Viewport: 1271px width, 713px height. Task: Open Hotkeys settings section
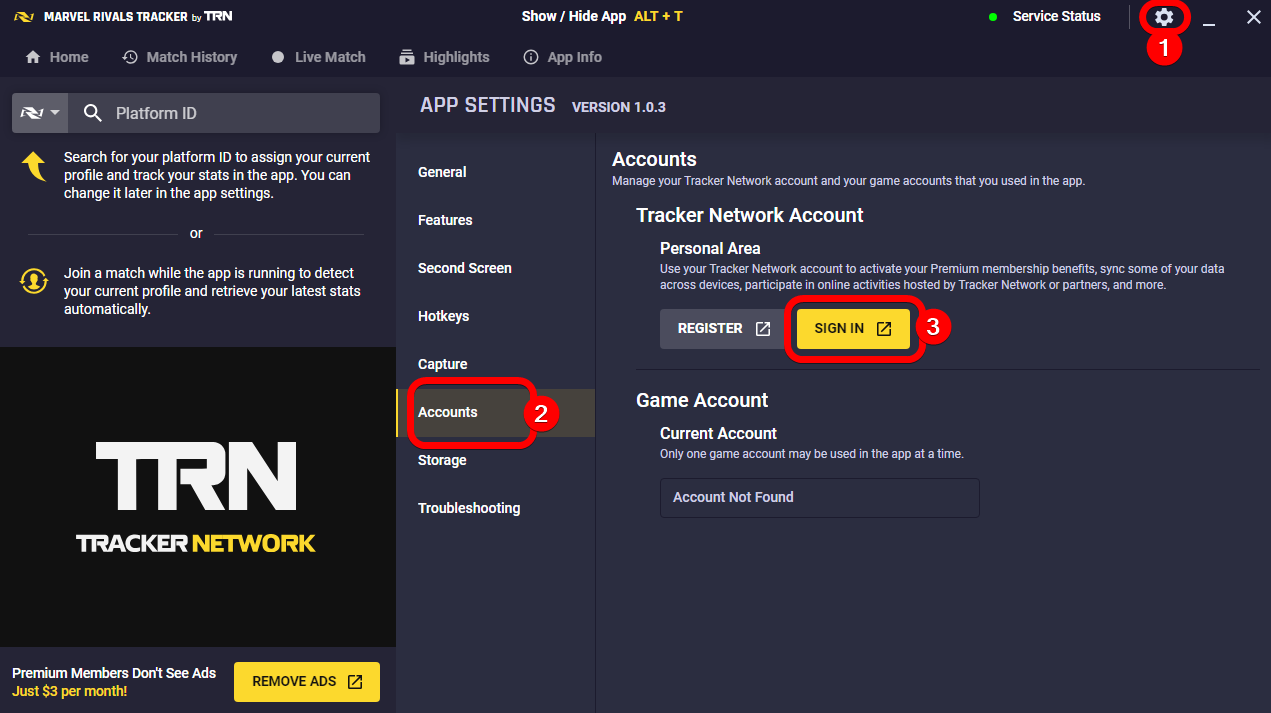coord(496,316)
